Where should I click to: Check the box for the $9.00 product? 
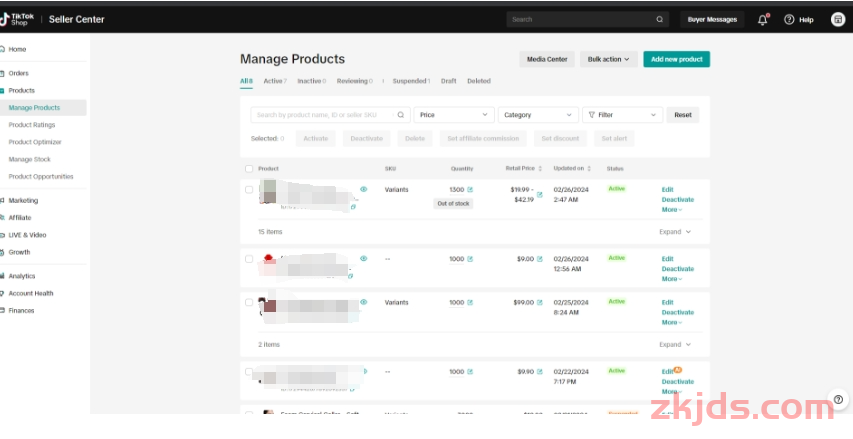249,259
